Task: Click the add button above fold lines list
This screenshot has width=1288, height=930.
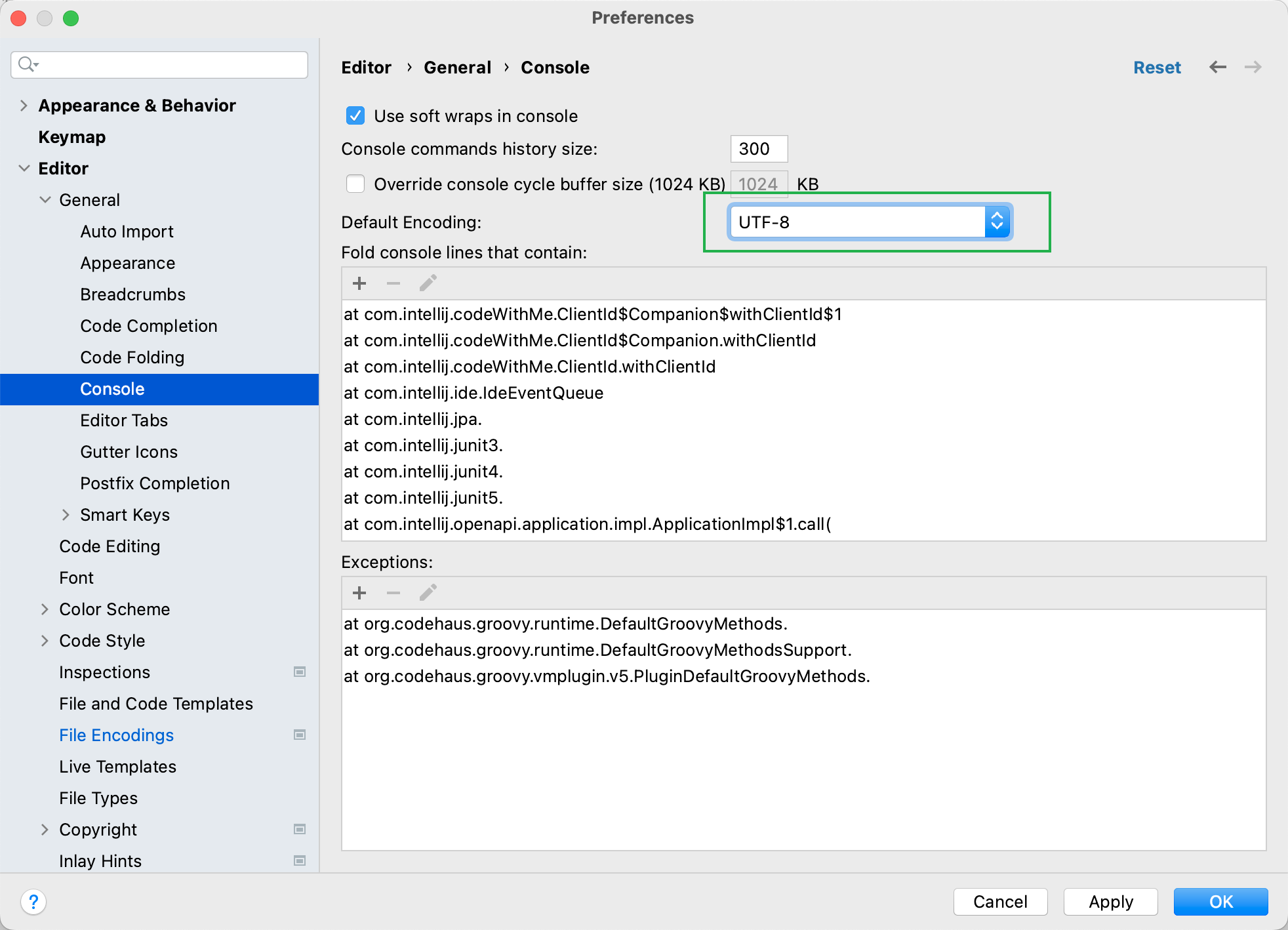Action: tap(359, 283)
